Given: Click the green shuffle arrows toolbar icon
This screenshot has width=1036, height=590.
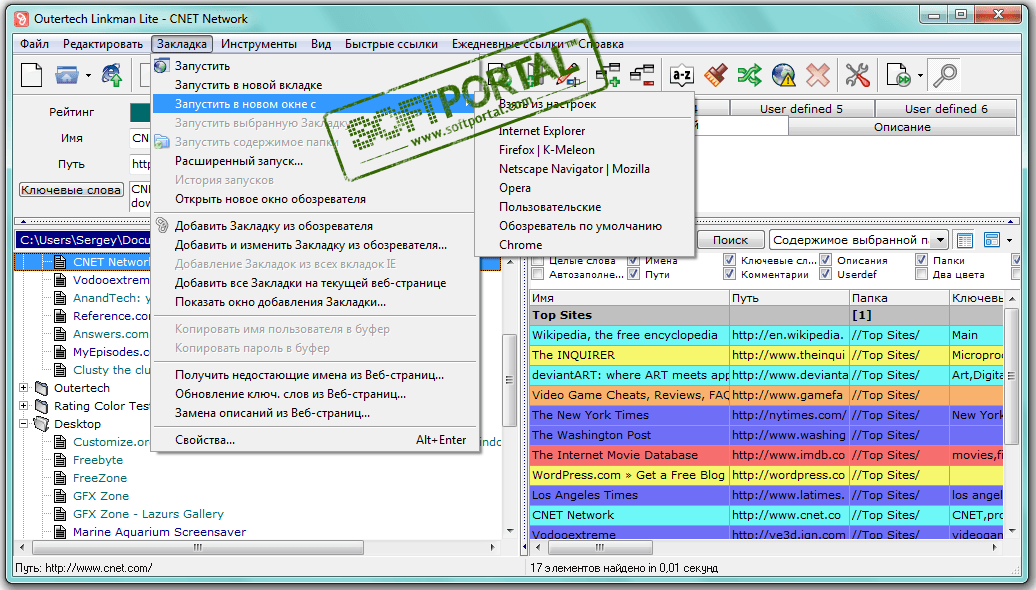Looking at the screenshot, I should click(x=749, y=75).
